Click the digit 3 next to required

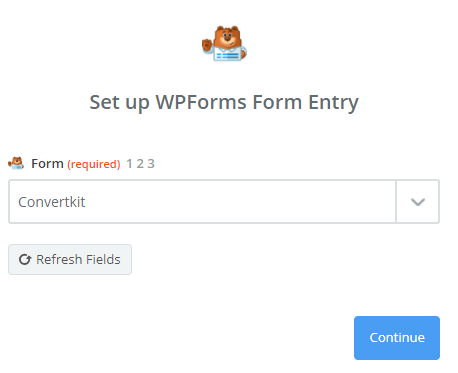pos(151,164)
